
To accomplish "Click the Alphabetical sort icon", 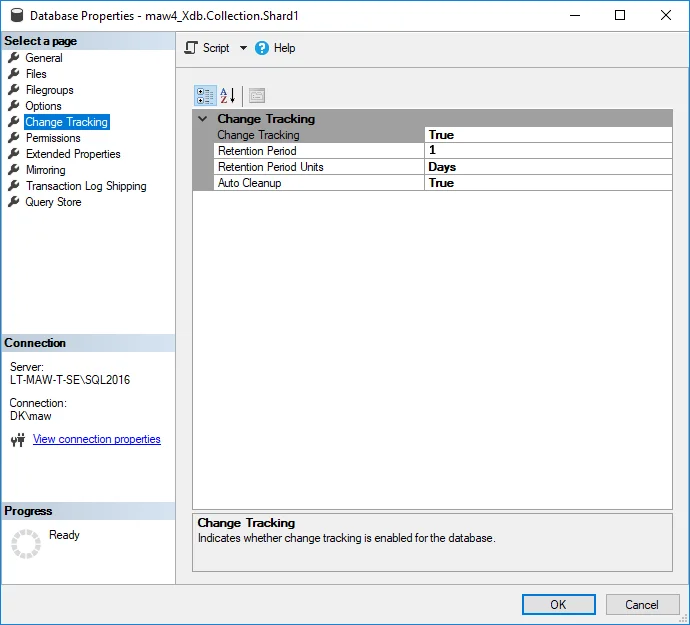I will pos(228,96).
